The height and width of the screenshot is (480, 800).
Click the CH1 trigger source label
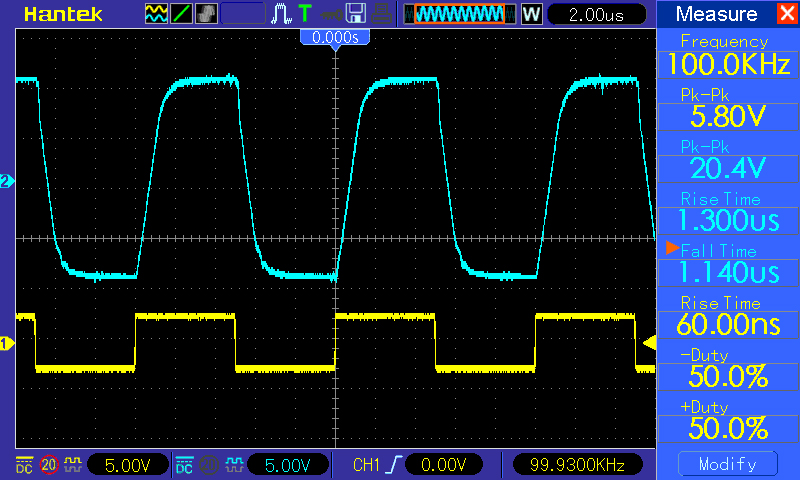(x=366, y=465)
